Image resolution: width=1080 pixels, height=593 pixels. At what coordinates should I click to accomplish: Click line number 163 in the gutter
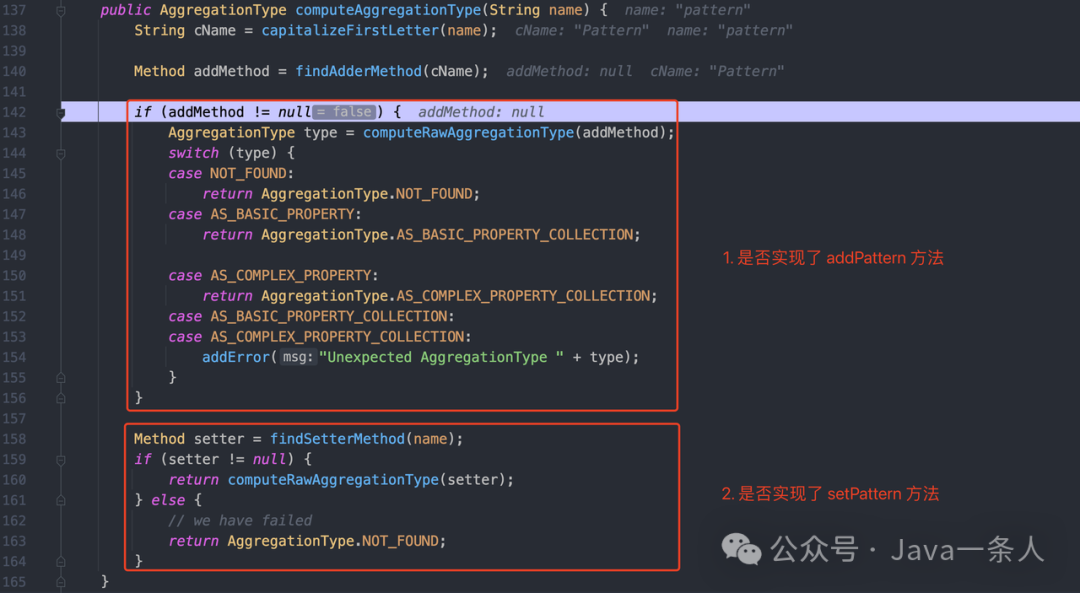pyautogui.click(x=14, y=541)
